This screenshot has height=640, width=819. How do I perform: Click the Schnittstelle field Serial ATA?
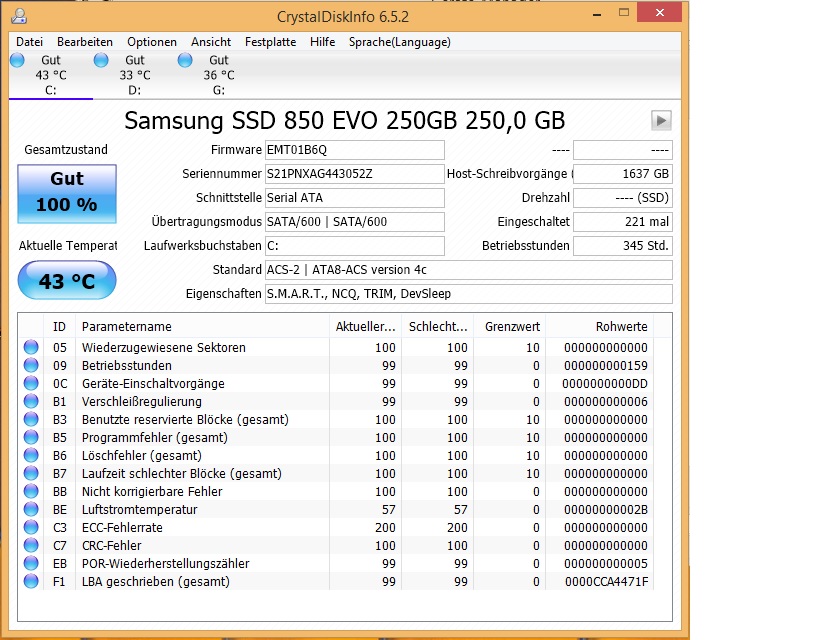tap(355, 198)
